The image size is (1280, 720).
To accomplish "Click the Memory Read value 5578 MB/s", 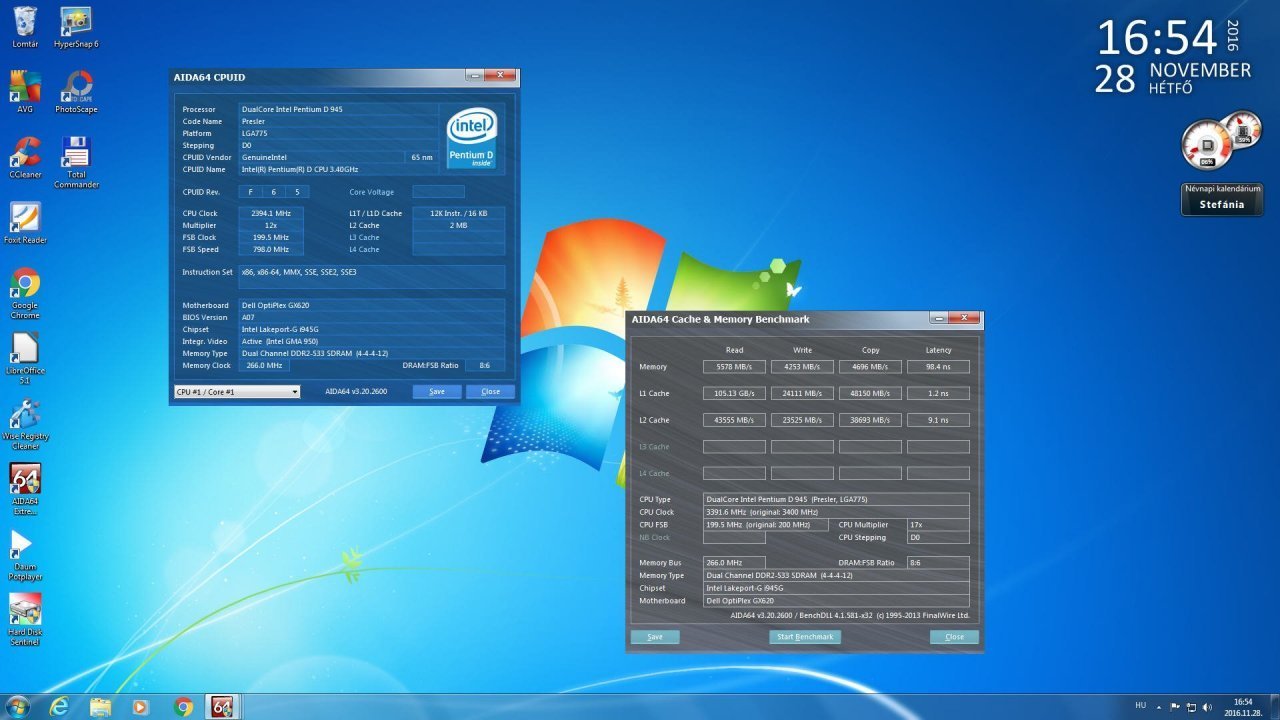I will coord(734,367).
